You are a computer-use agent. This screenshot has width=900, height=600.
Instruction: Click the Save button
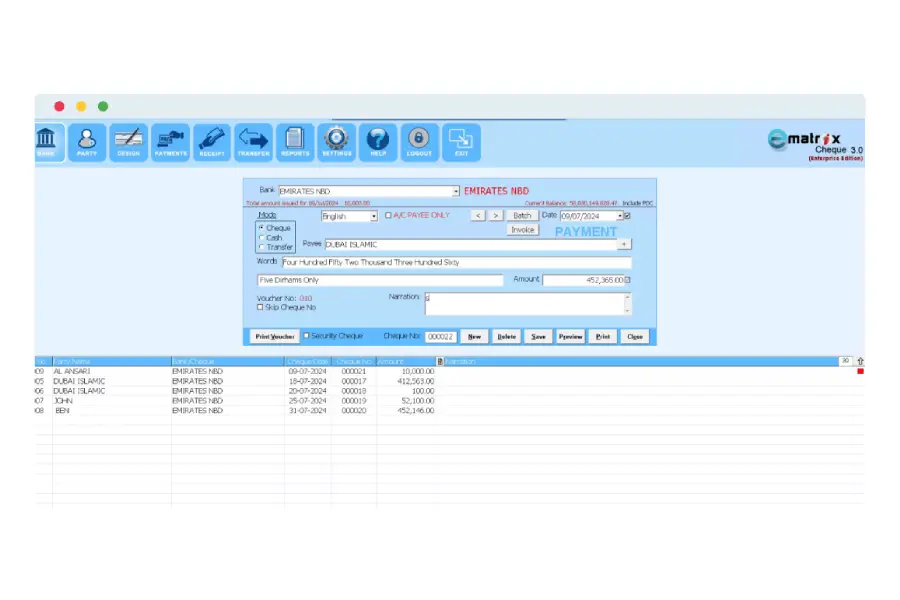pyautogui.click(x=538, y=337)
